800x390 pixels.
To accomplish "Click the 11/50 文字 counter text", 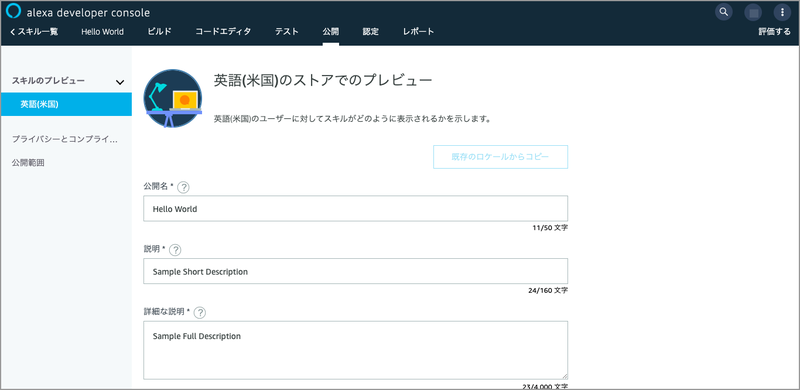I will 549,228.
